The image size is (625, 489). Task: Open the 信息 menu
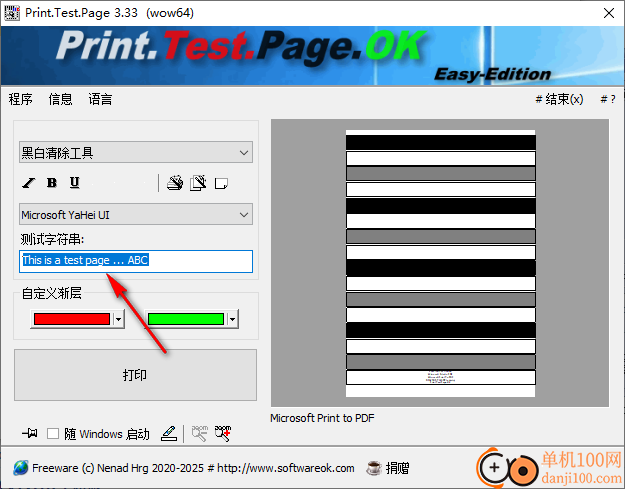pos(61,99)
